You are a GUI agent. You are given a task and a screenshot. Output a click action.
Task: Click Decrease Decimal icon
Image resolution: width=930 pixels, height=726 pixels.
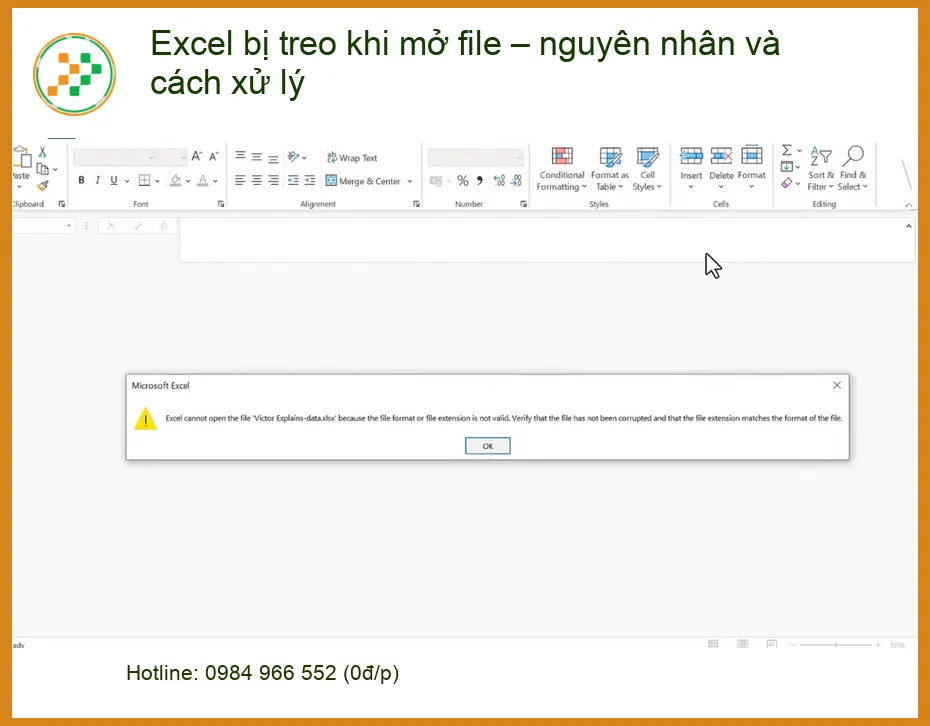tap(516, 180)
